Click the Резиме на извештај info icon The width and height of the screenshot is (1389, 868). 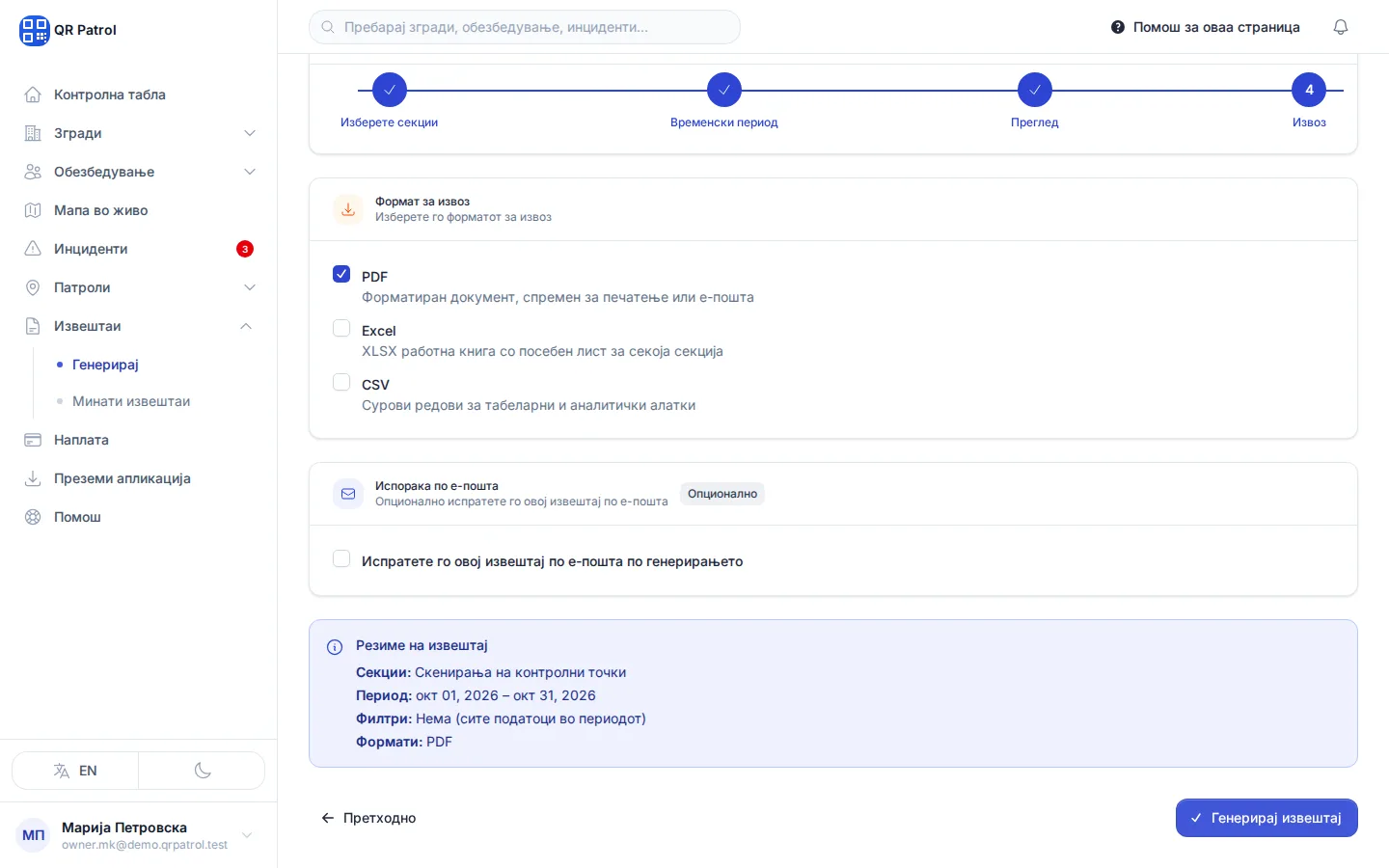click(x=335, y=647)
